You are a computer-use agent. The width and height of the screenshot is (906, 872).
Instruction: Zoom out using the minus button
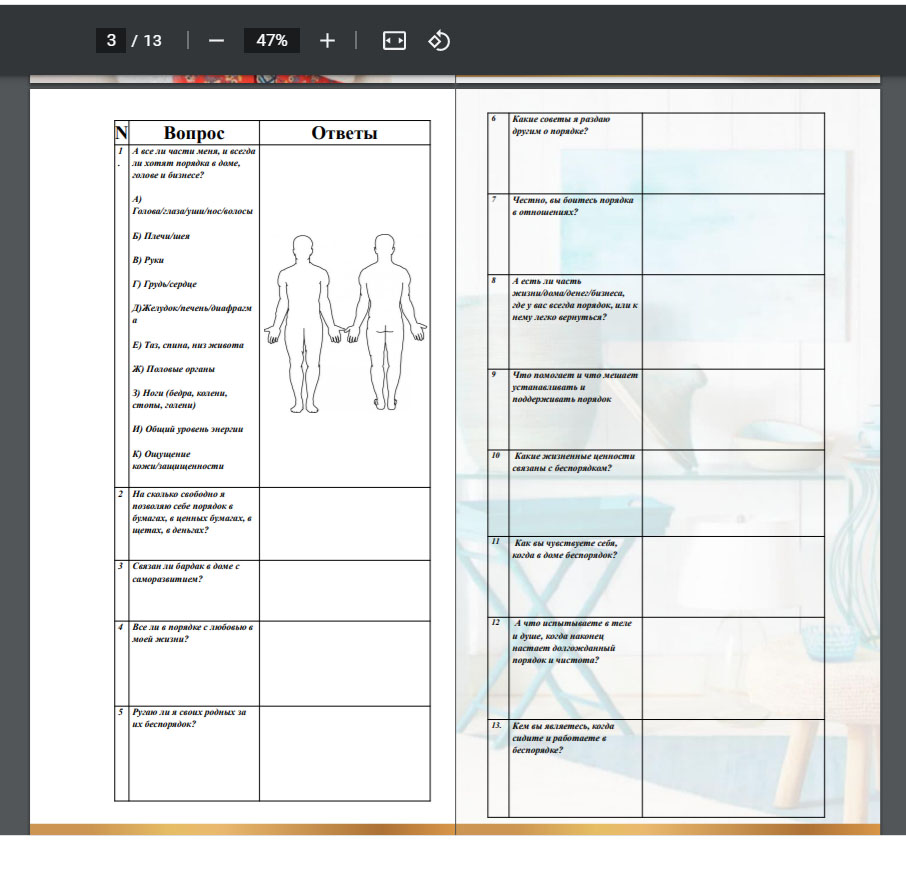216,41
